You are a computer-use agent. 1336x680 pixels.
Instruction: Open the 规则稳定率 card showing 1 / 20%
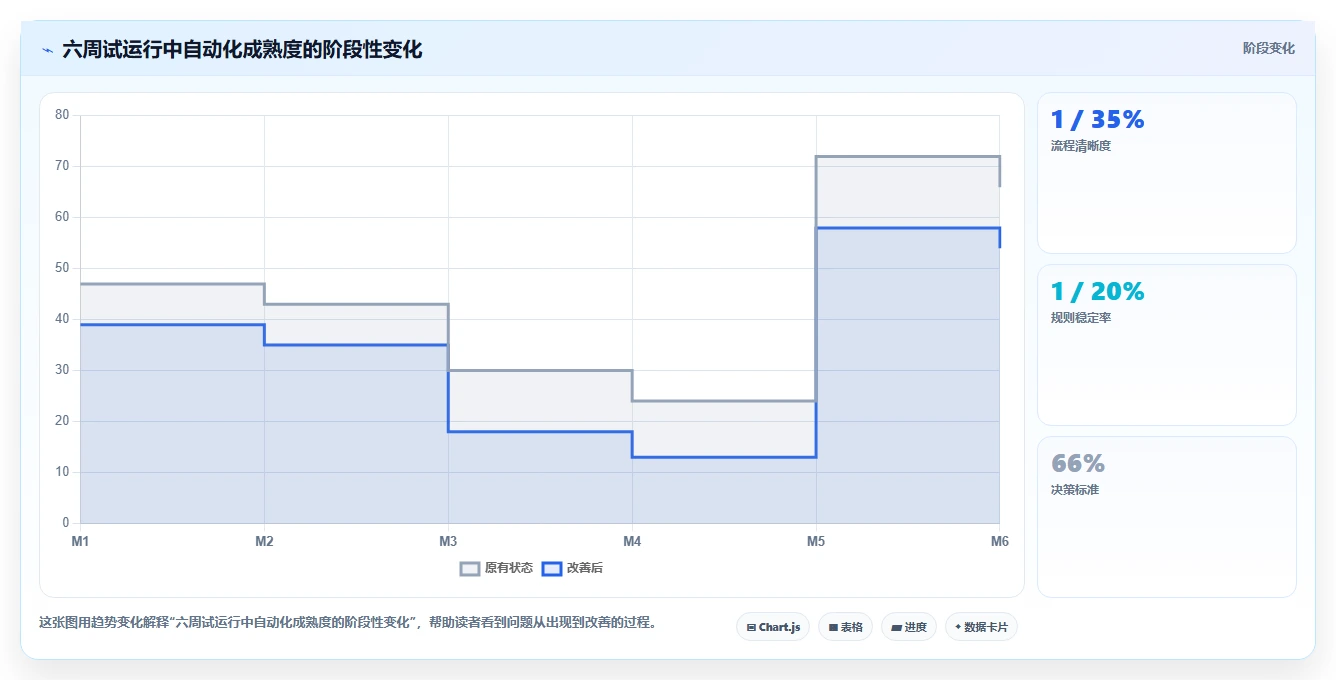click(1167, 345)
